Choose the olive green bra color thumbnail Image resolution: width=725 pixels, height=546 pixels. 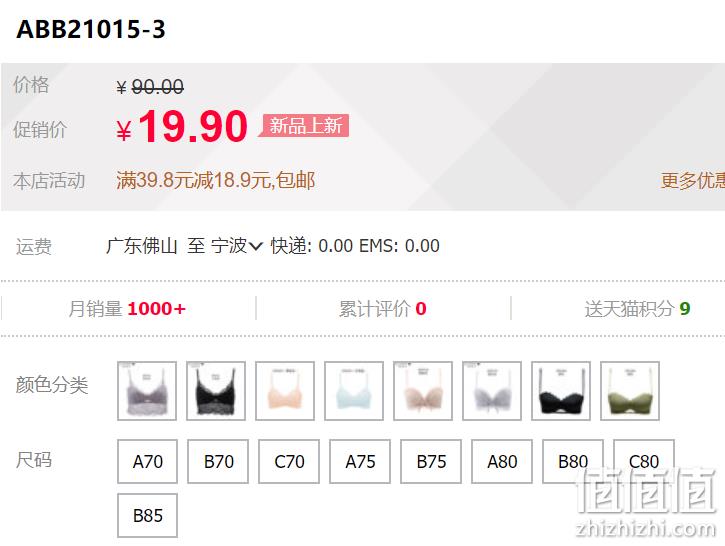tap(630, 391)
